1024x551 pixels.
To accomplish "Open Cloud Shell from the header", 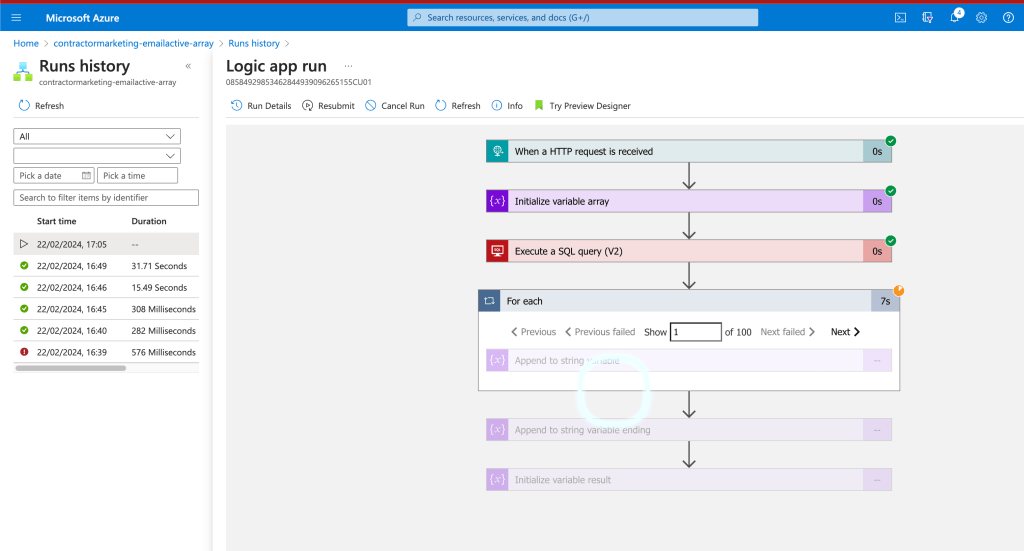I will click(x=901, y=18).
